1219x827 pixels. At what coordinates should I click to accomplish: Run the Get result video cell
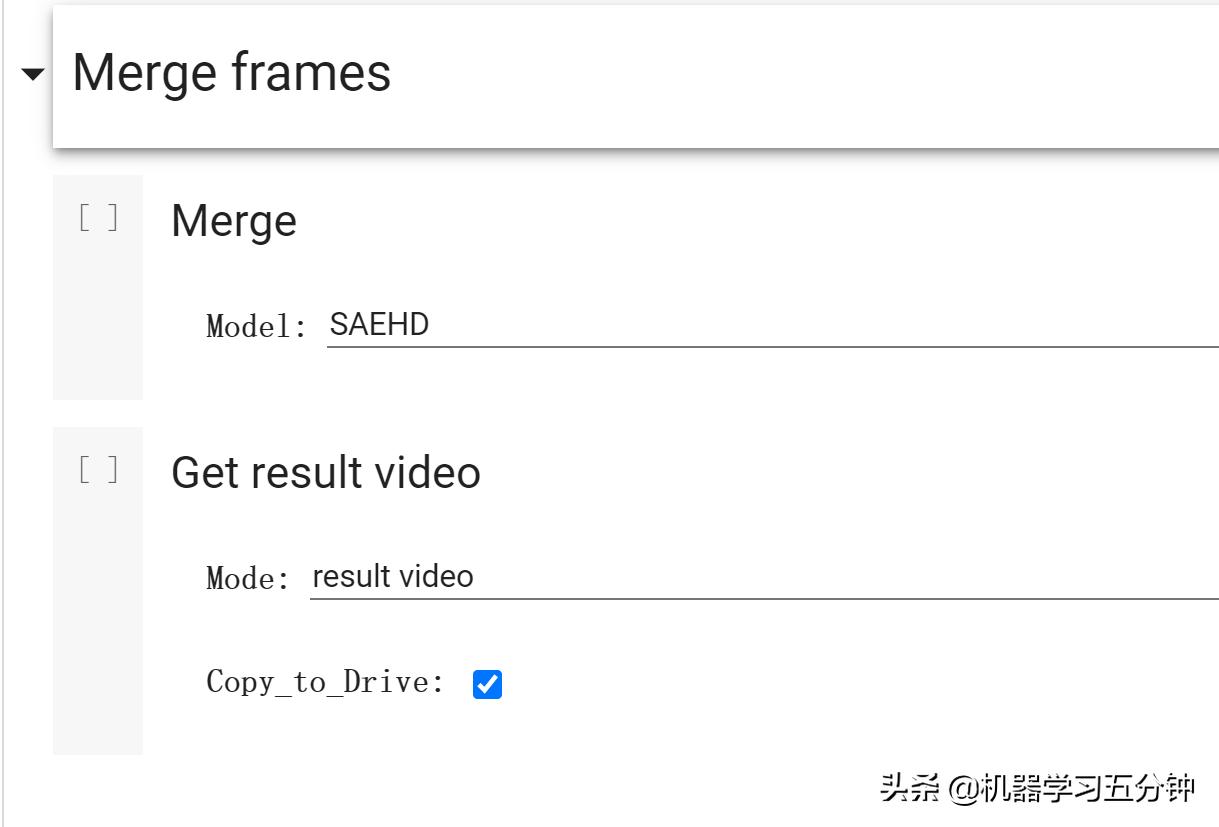tap(98, 469)
